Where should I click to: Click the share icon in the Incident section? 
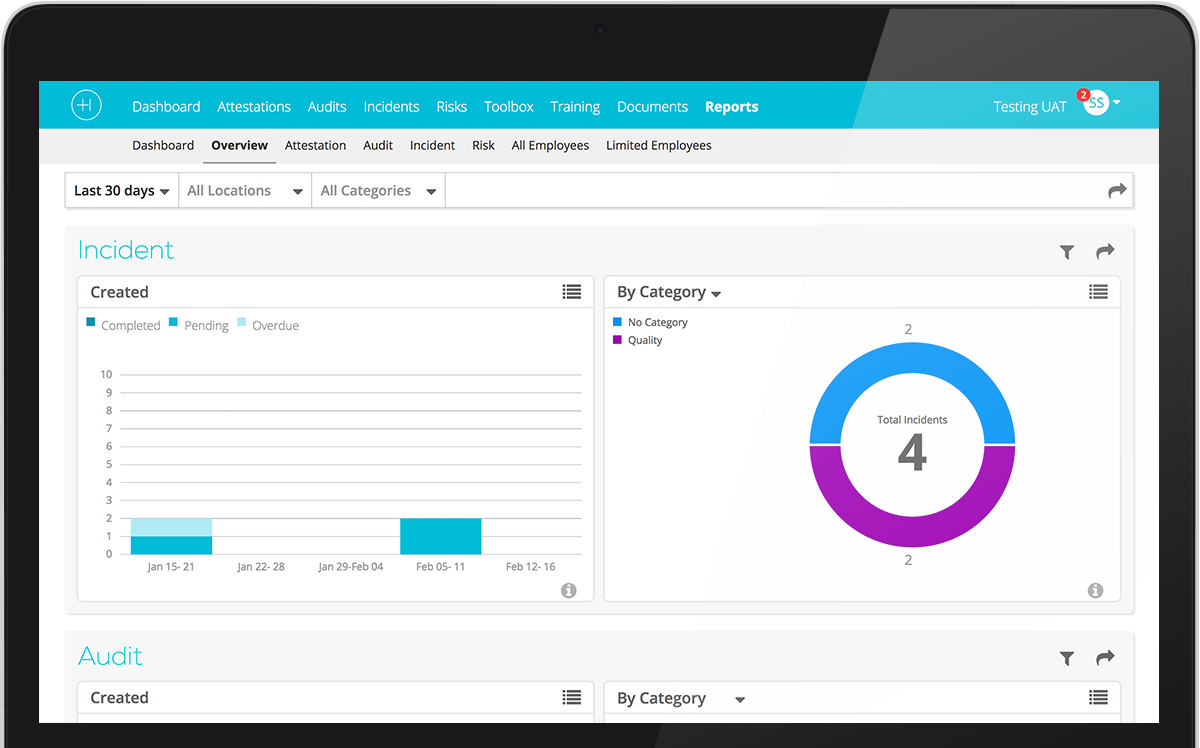click(1104, 252)
